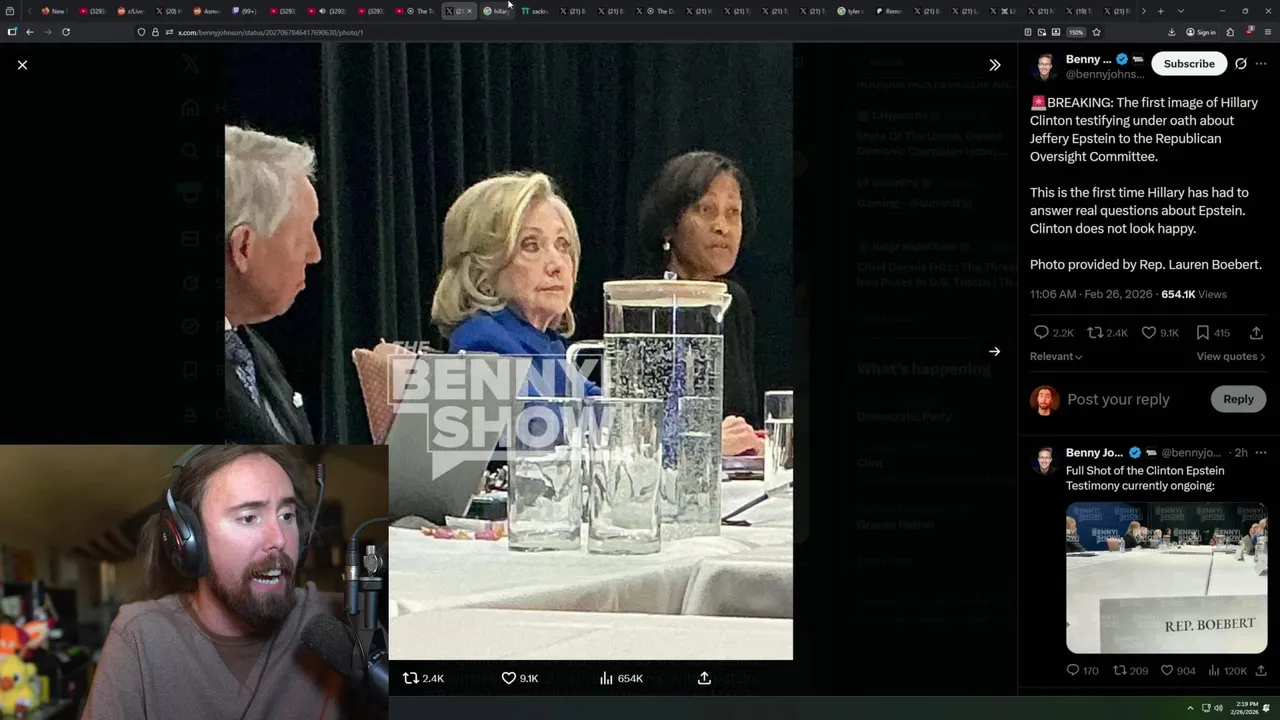This screenshot has height=720, width=1280.
Task: Open View quotes link
Action: [1231, 356]
